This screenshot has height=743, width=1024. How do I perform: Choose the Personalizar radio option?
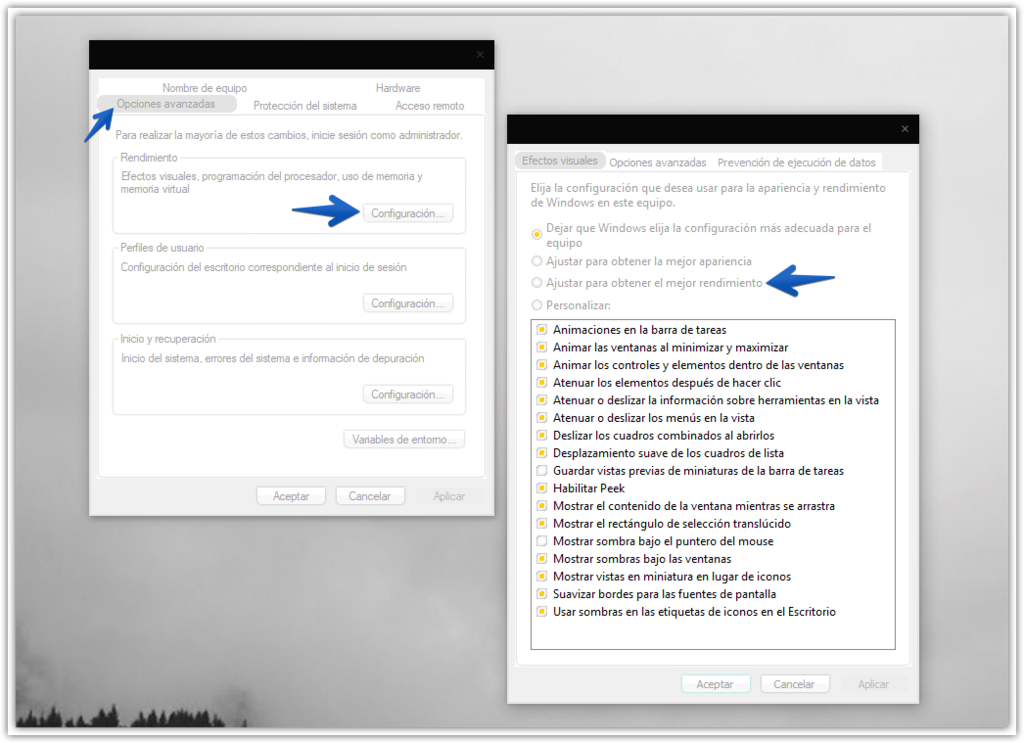(x=537, y=305)
